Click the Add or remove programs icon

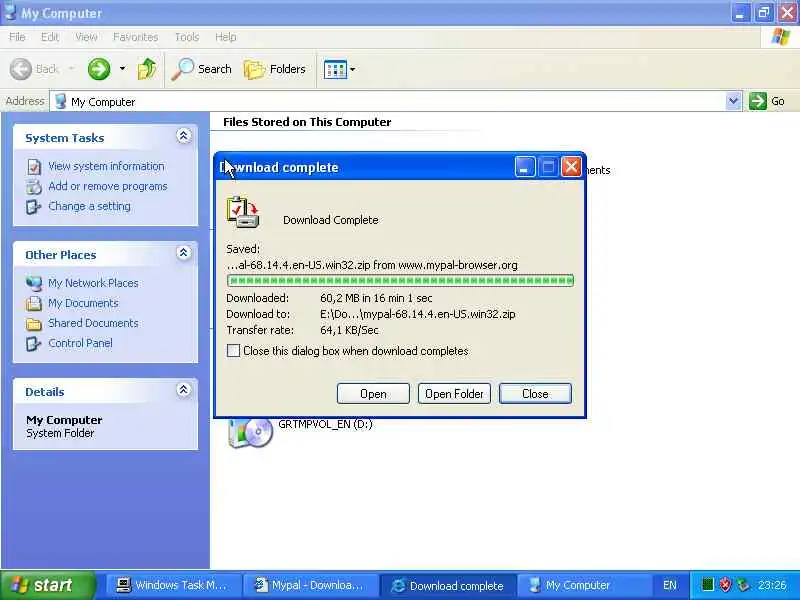tap(34, 187)
